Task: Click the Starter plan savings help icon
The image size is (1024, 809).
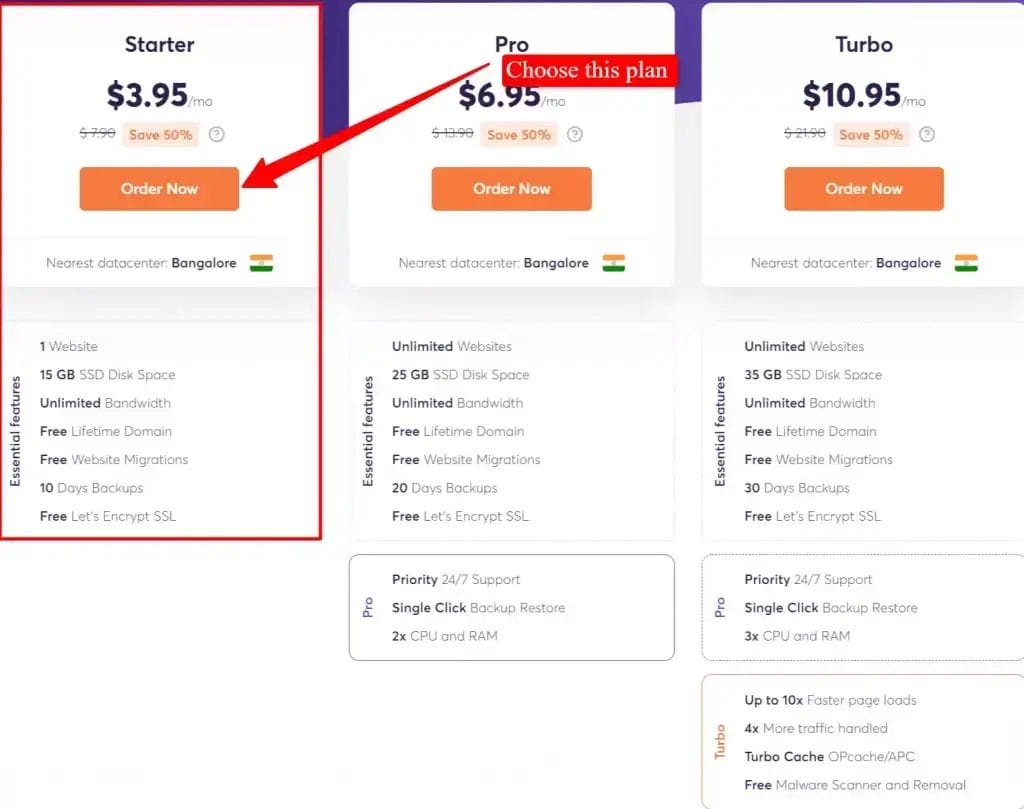Action: (x=217, y=134)
